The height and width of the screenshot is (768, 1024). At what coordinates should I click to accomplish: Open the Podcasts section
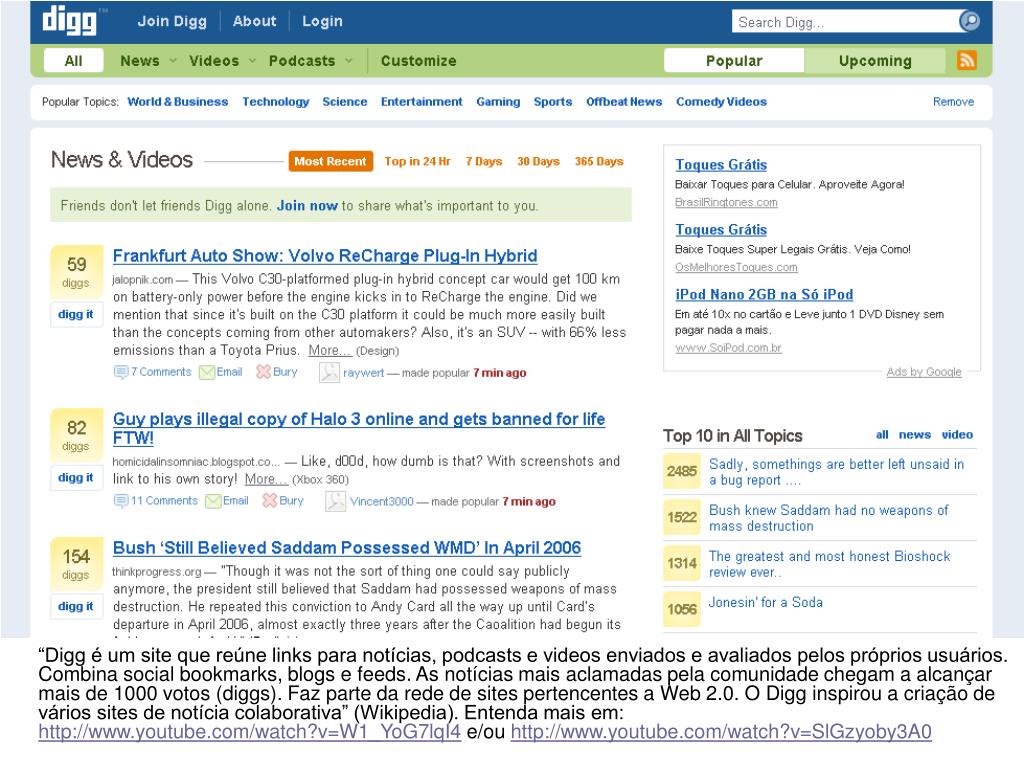pos(302,61)
